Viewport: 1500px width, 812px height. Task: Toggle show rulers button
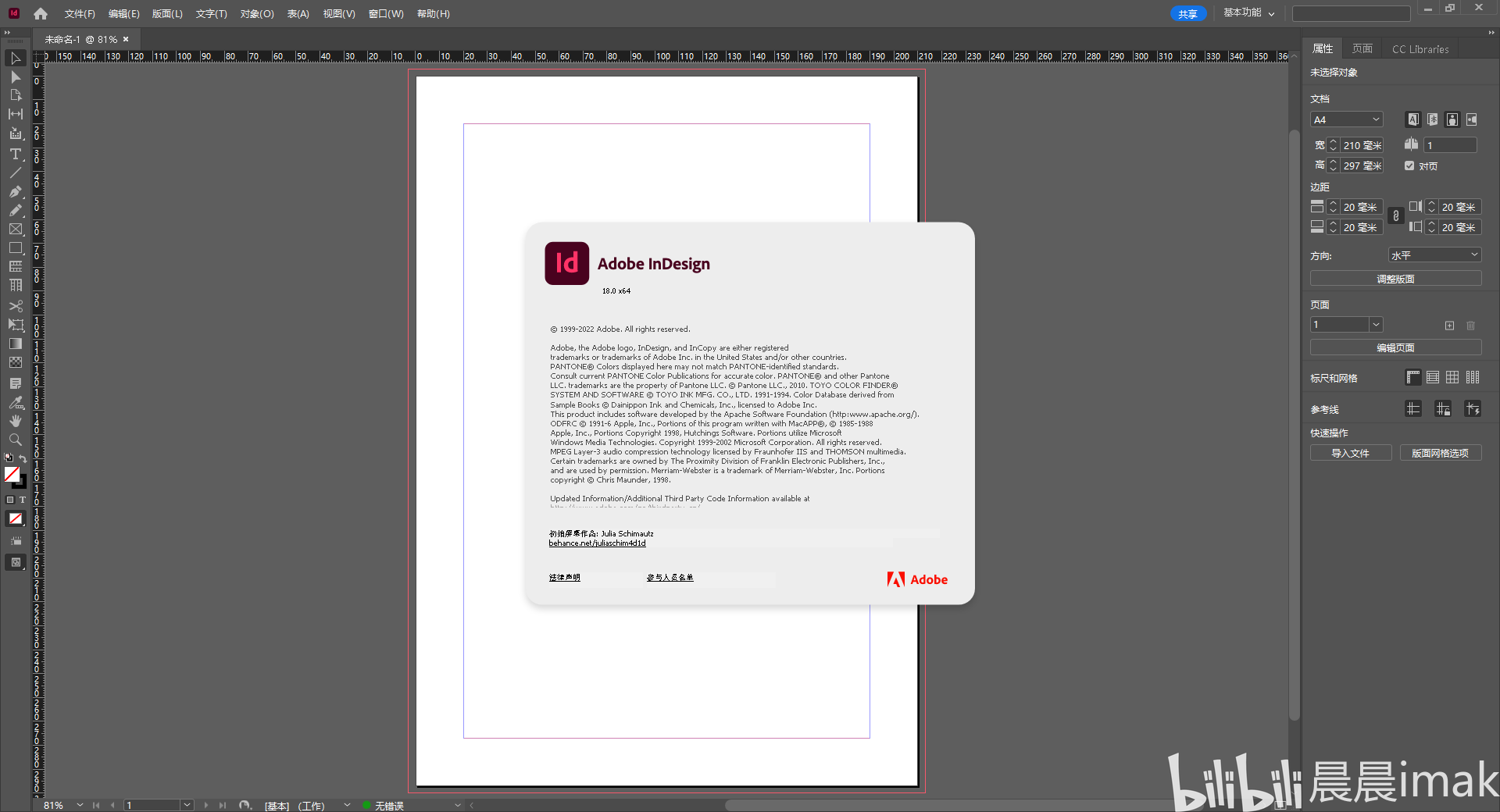click(1413, 378)
